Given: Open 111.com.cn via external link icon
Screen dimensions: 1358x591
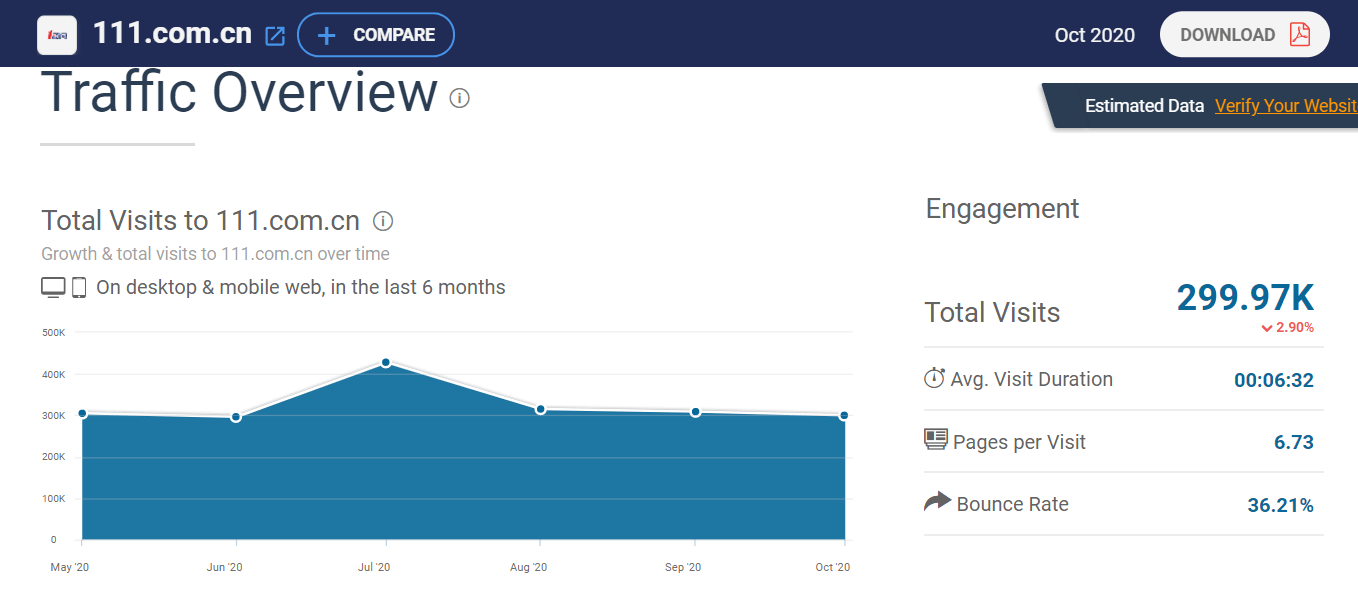Looking at the screenshot, I should pos(275,36).
